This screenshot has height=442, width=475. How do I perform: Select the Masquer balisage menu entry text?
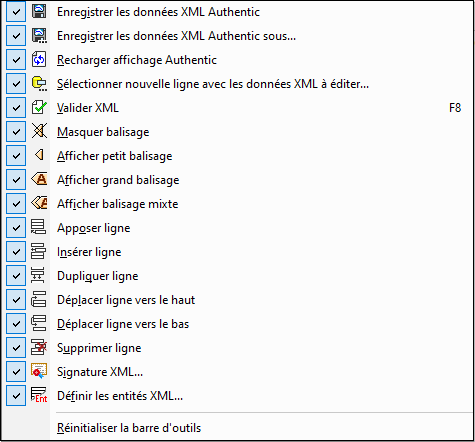click(x=103, y=132)
